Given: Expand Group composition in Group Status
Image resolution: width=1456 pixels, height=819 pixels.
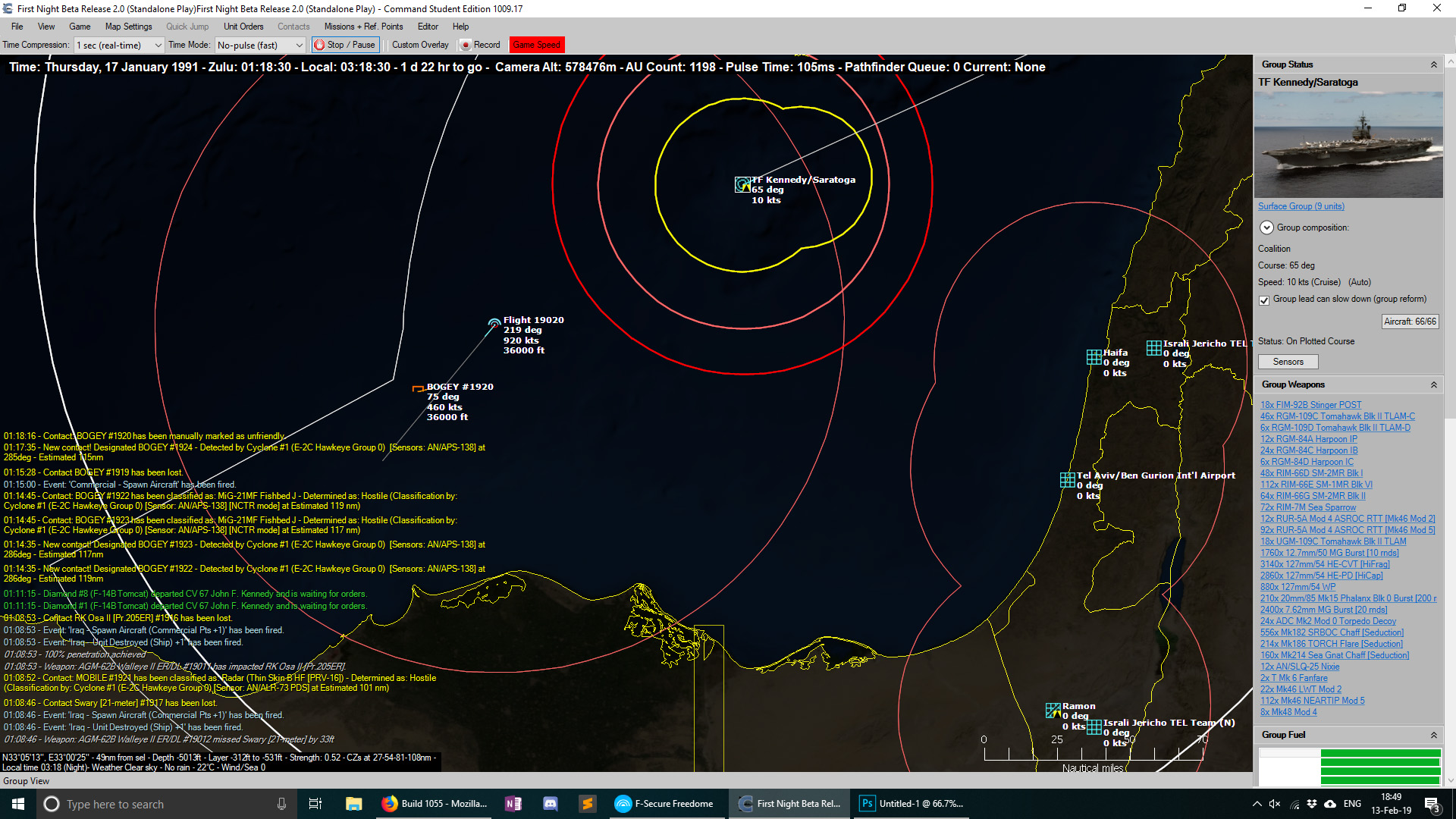Looking at the screenshot, I should tap(1266, 227).
